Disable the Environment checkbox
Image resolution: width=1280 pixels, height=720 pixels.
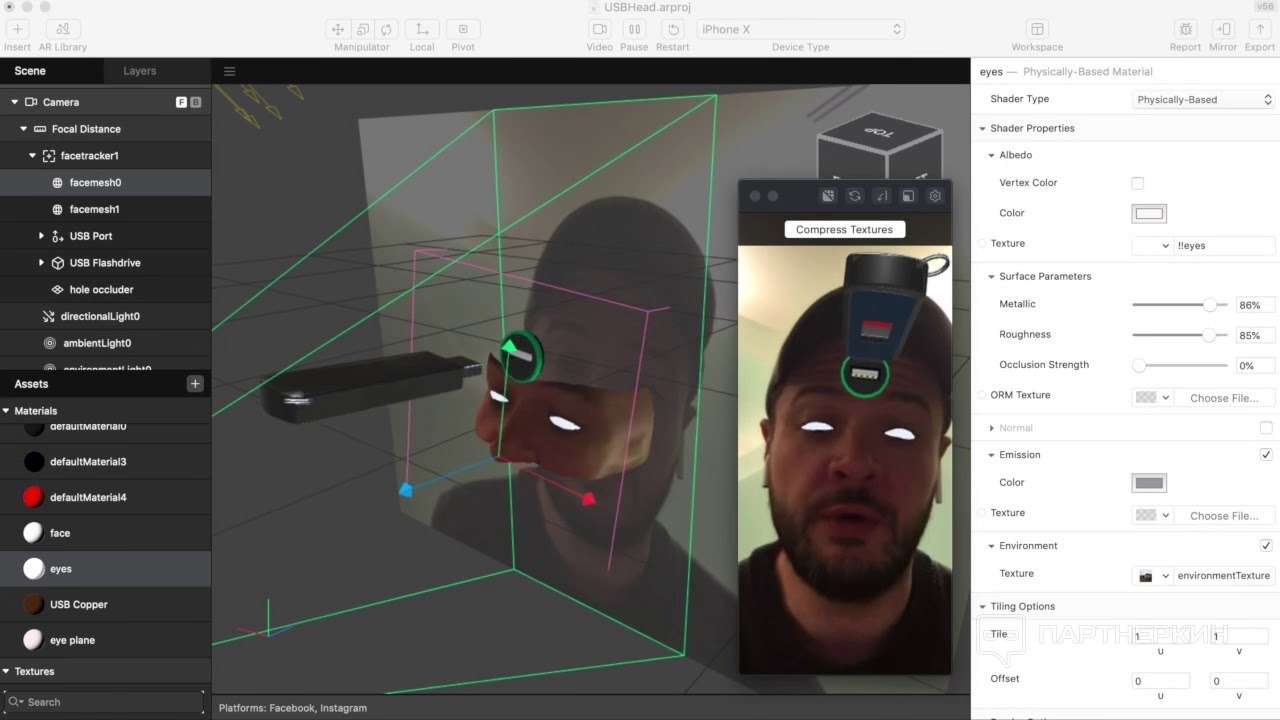[x=1266, y=546]
